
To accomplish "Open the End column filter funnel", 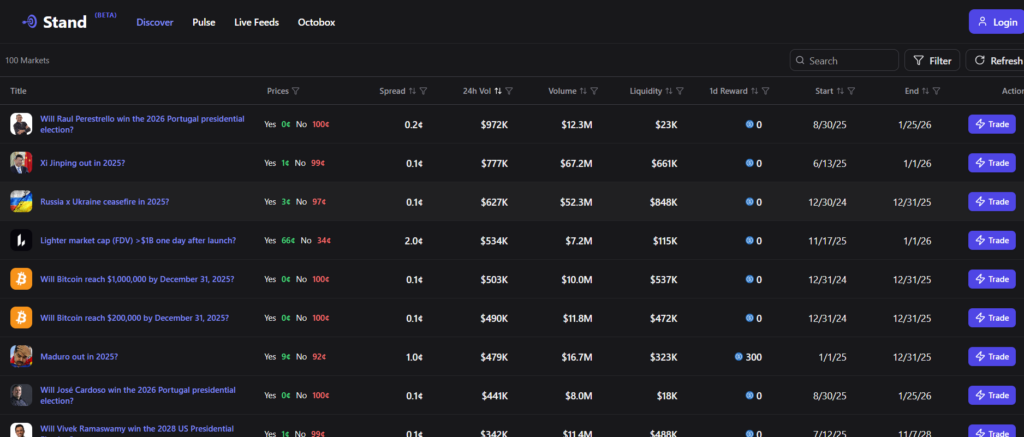I will (x=936, y=91).
